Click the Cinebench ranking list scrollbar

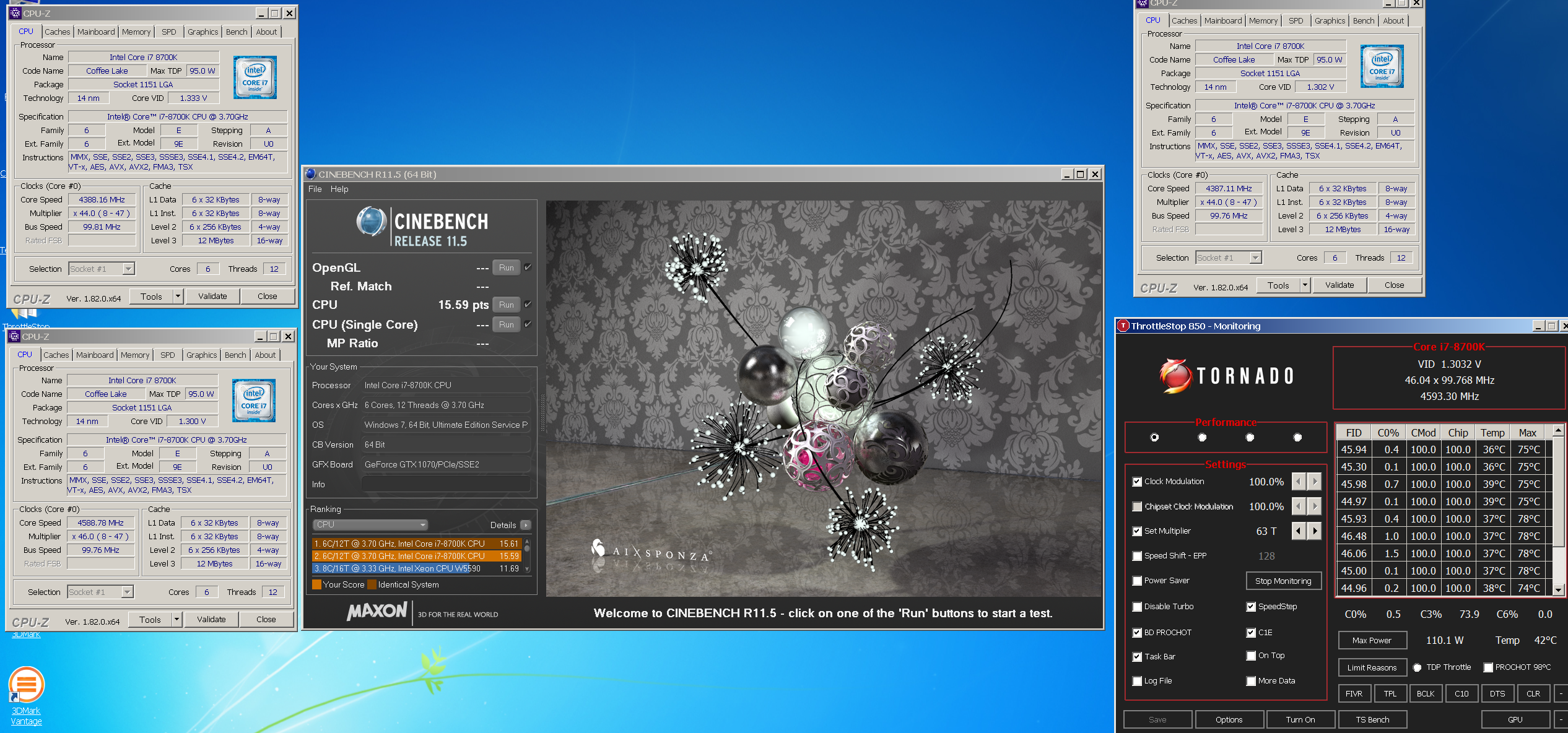coord(527,555)
